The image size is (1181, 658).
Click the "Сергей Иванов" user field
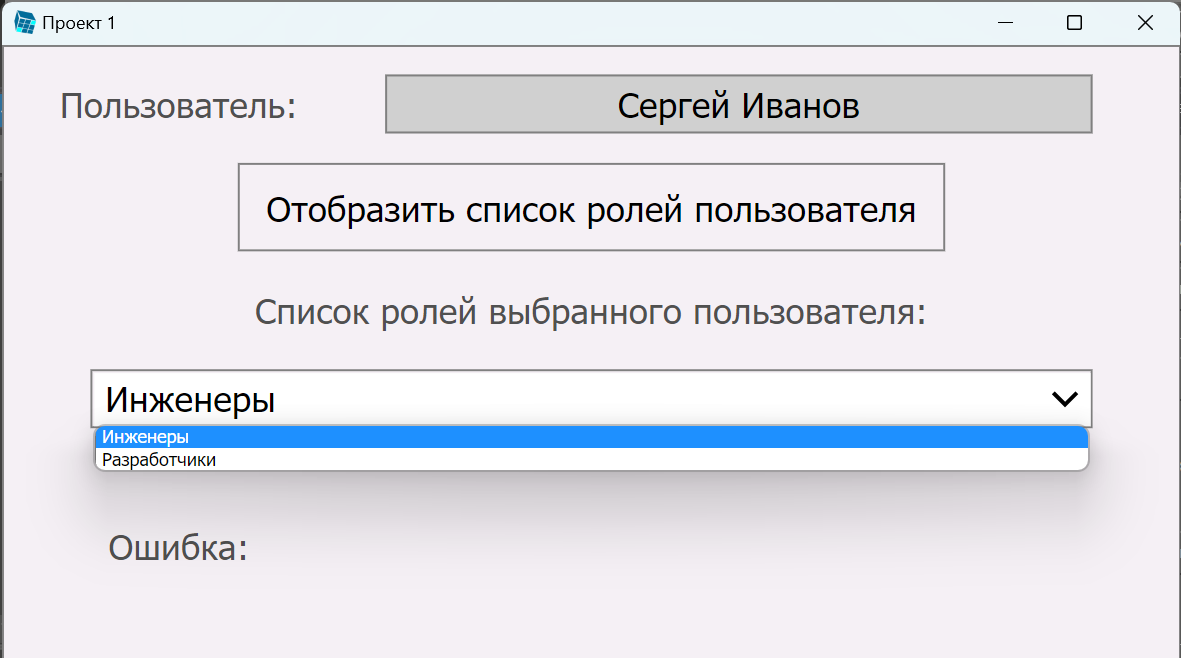pyautogui.click(x=738, y=104)
